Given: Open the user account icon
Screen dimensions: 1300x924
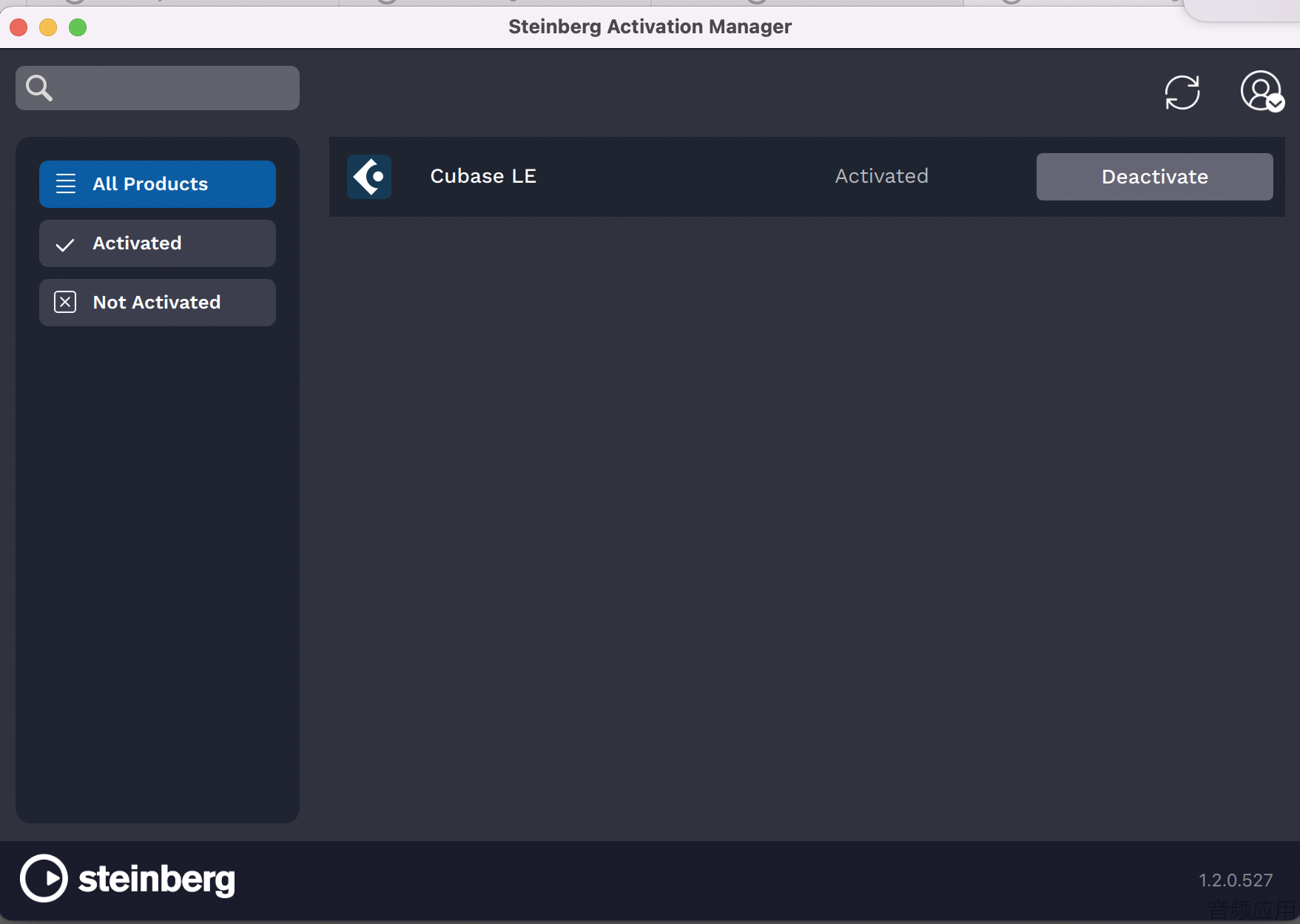Looking at the screenshot, I should pyautogui.click(x=1262, y=92).
